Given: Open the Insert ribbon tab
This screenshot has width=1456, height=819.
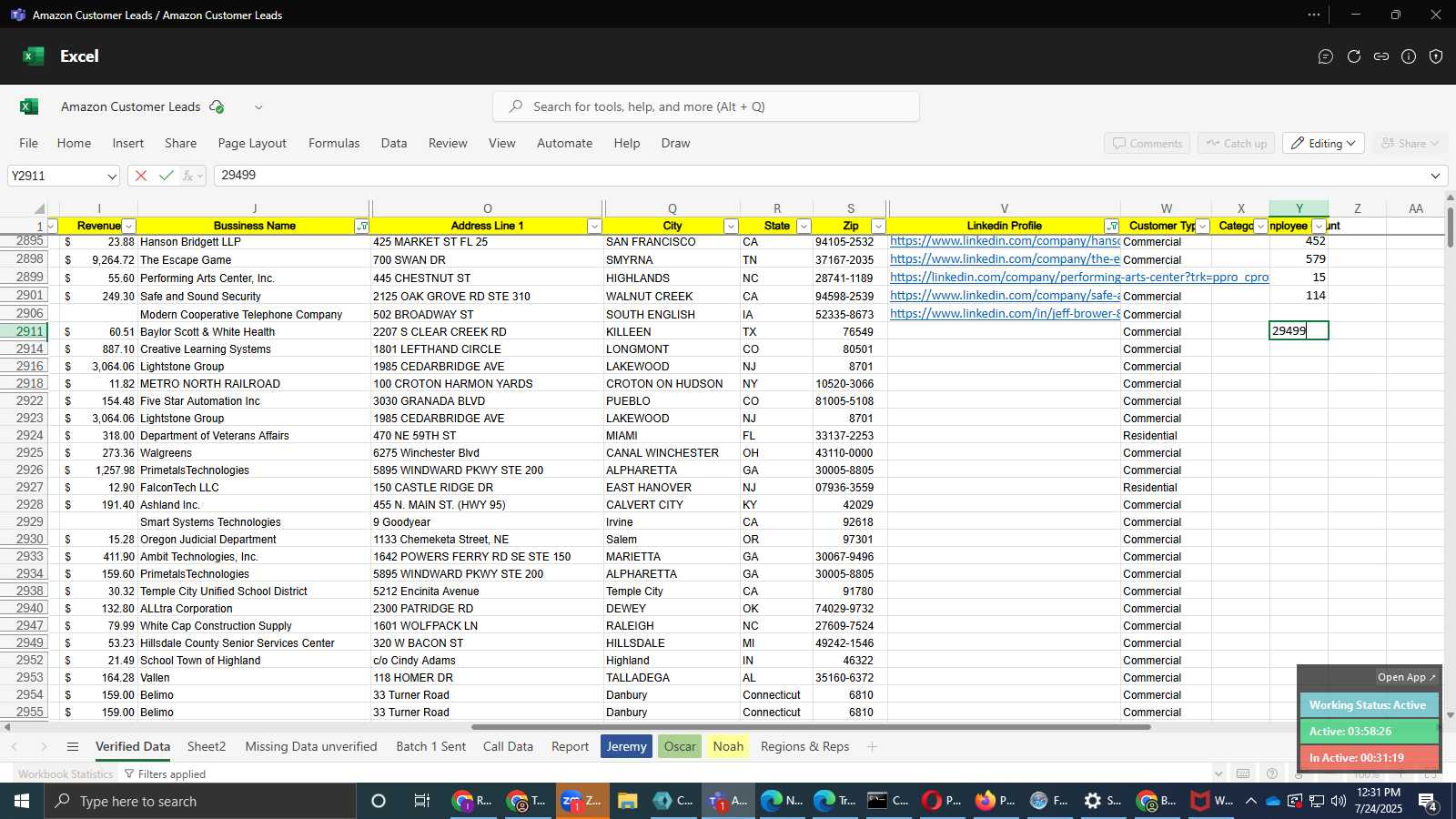Looking at the screenshot, I should coord(128,143).
